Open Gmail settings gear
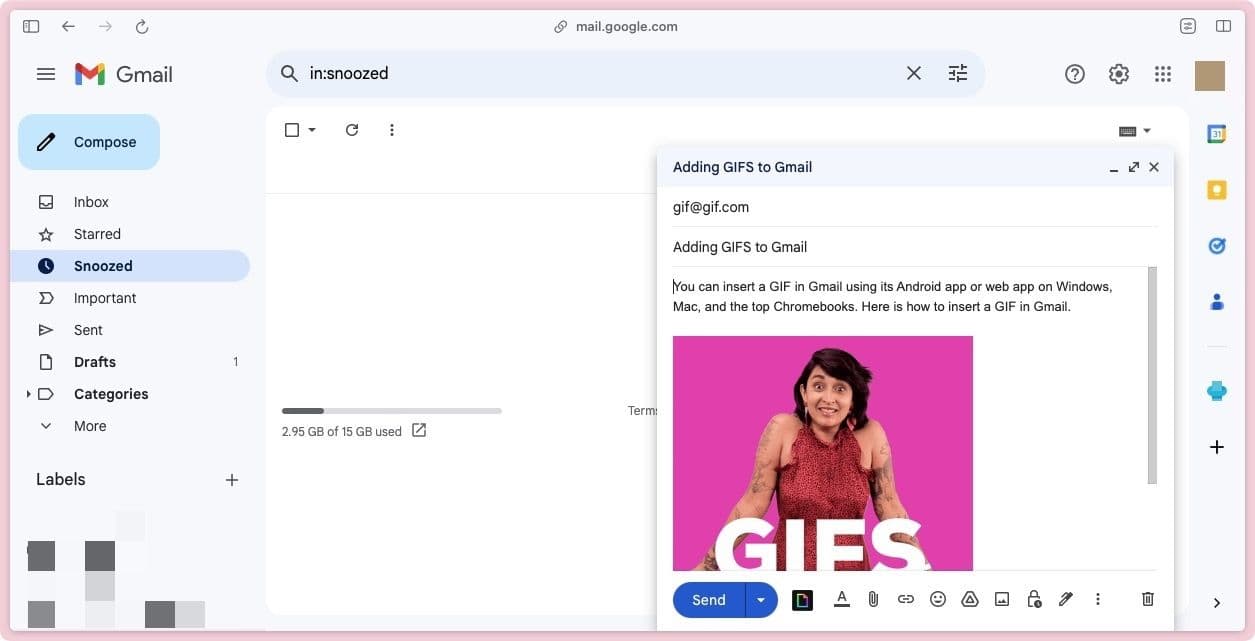The height and width of the screenshot is (641, 1255). coord(1118,73)
